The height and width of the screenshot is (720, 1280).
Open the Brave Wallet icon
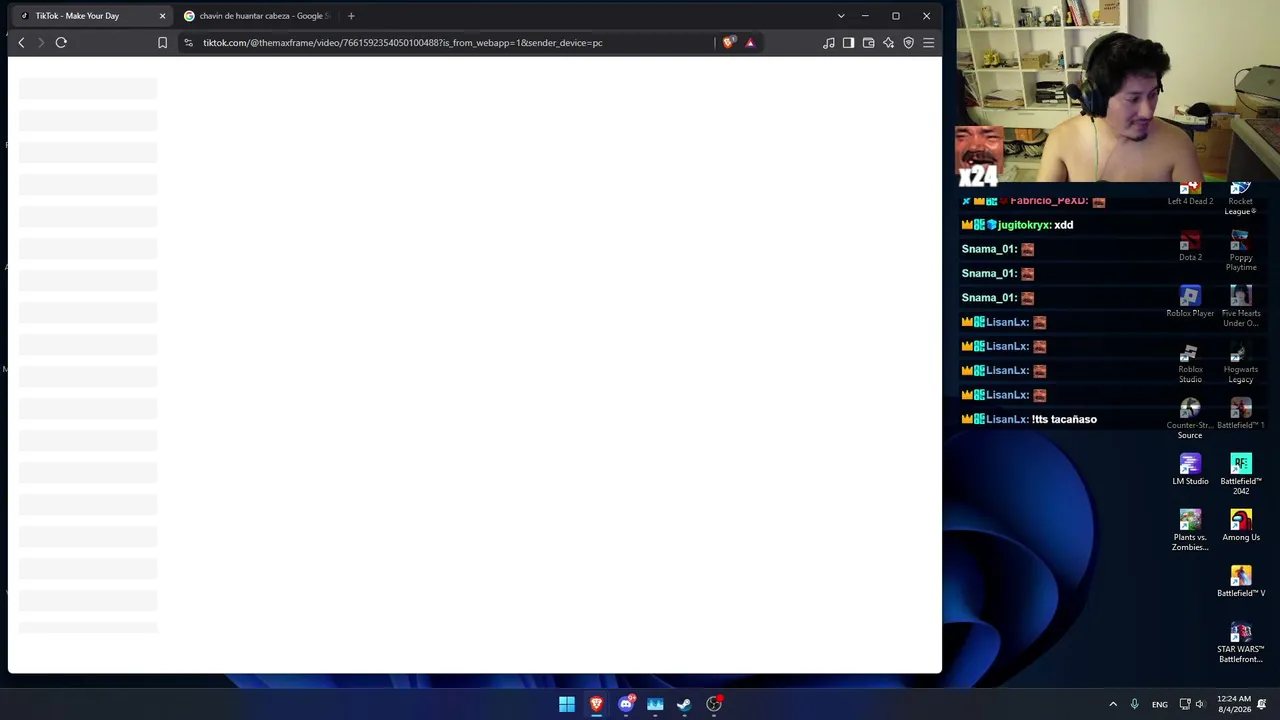(x=868, y=43)
